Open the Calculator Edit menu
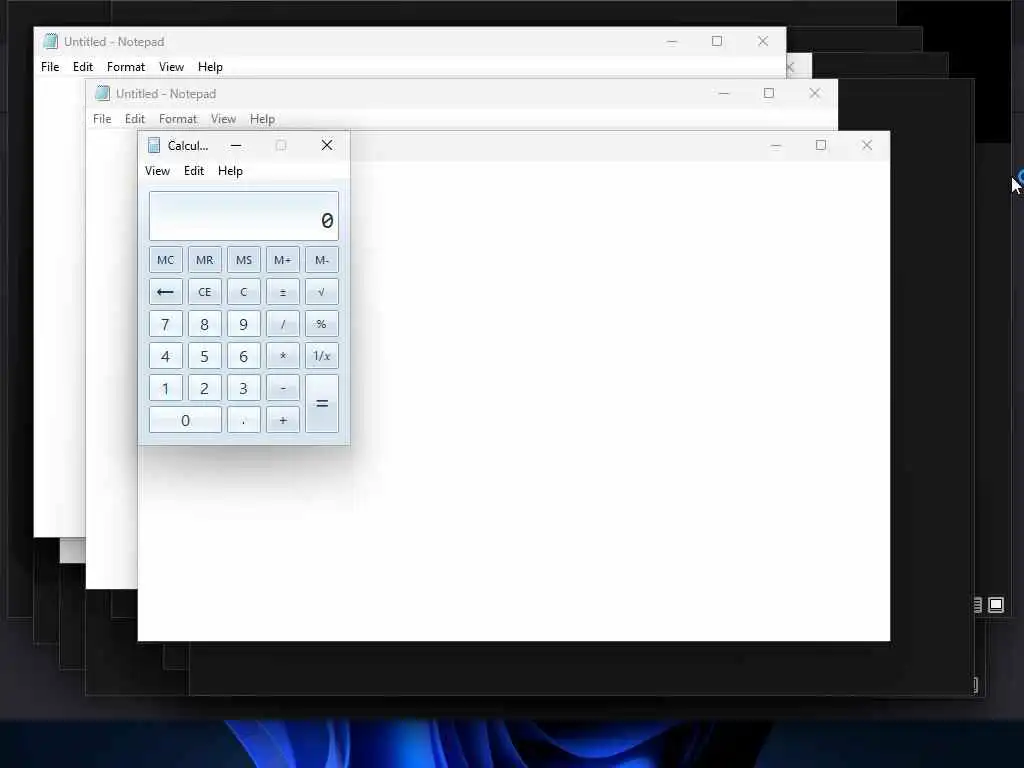 194,171
